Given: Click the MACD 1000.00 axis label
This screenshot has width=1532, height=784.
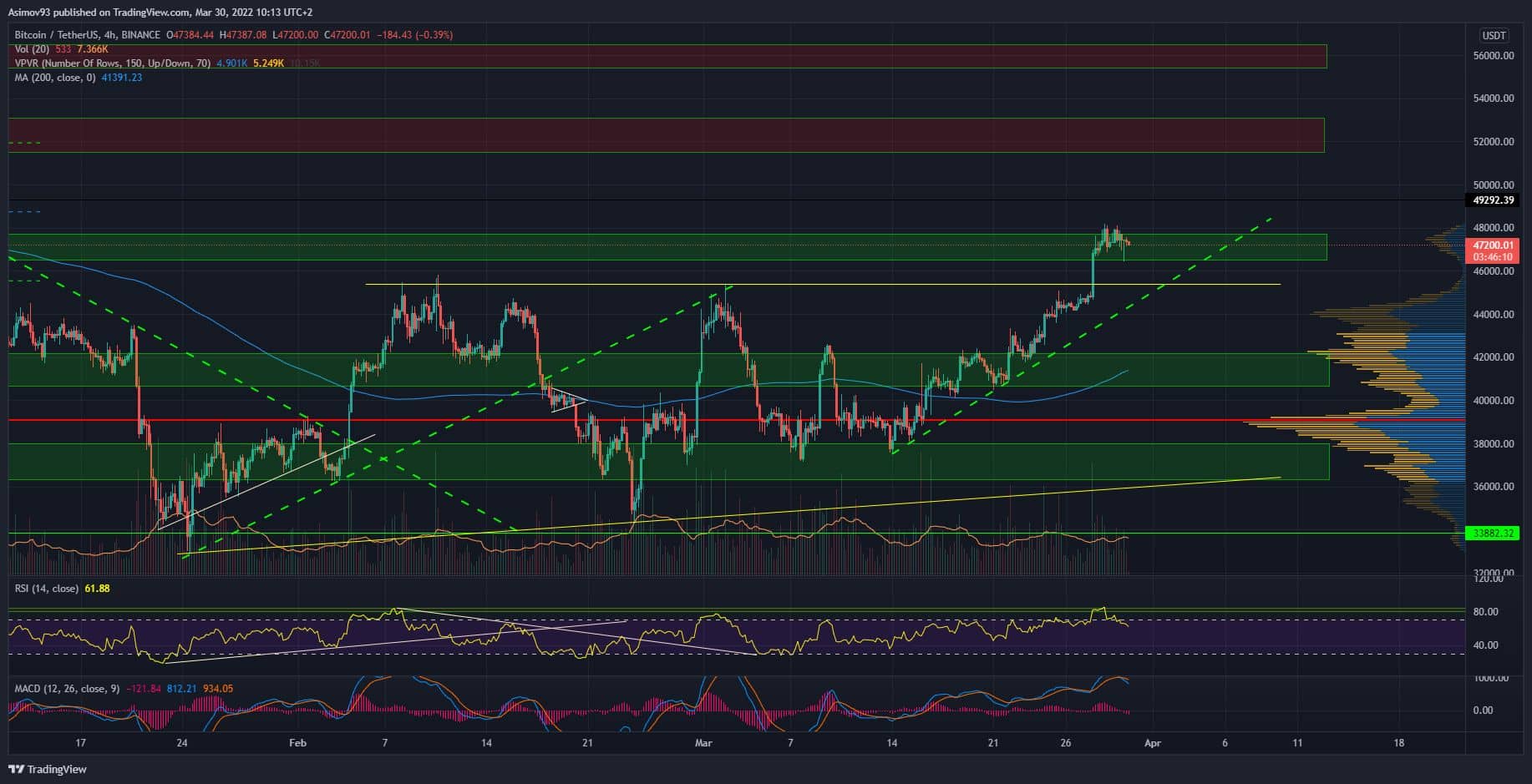Looking at the screenshot, I should pyautogui.click(x=1490, y=678).
